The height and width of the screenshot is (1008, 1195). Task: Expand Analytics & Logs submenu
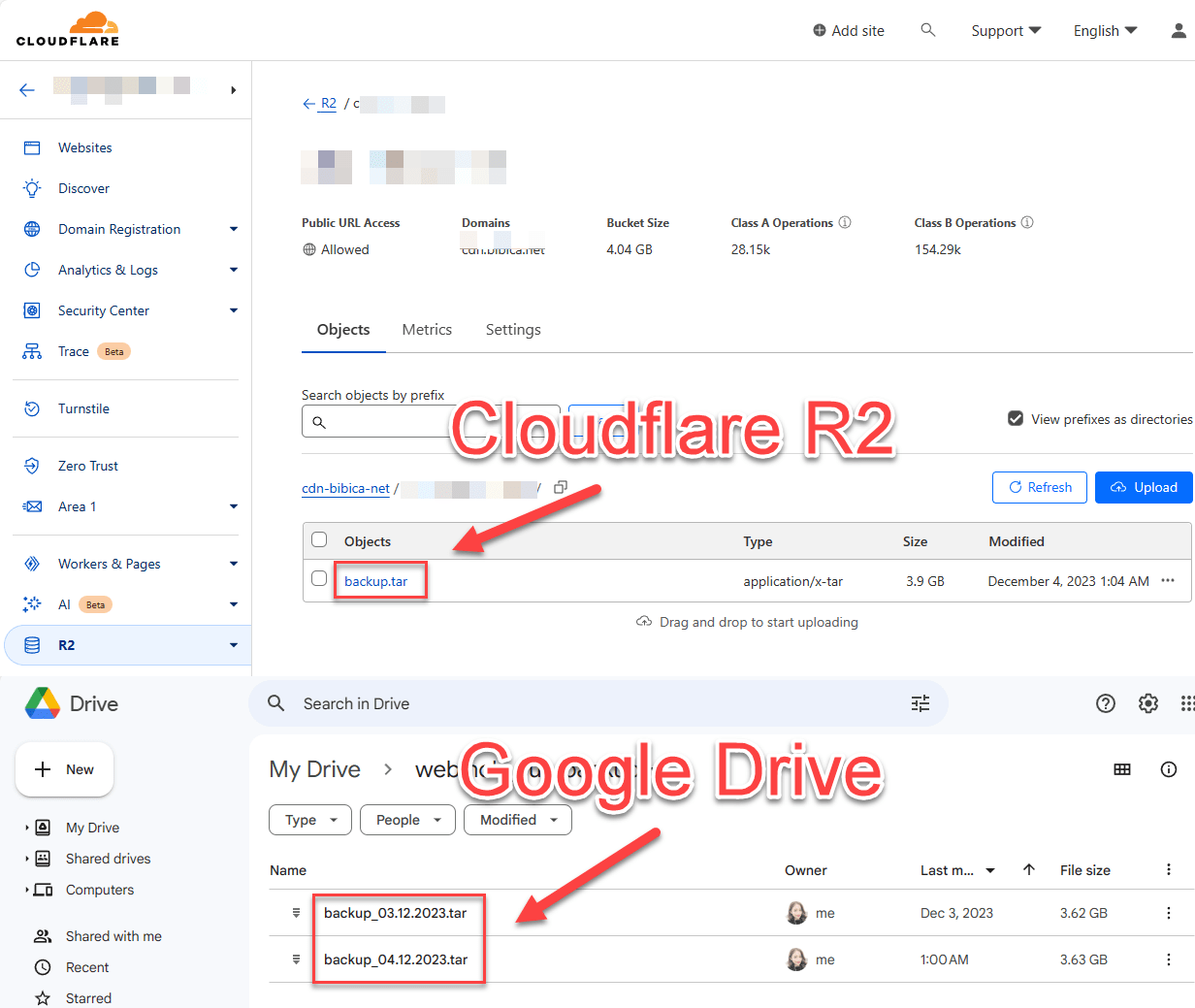(x=233, y=270)
